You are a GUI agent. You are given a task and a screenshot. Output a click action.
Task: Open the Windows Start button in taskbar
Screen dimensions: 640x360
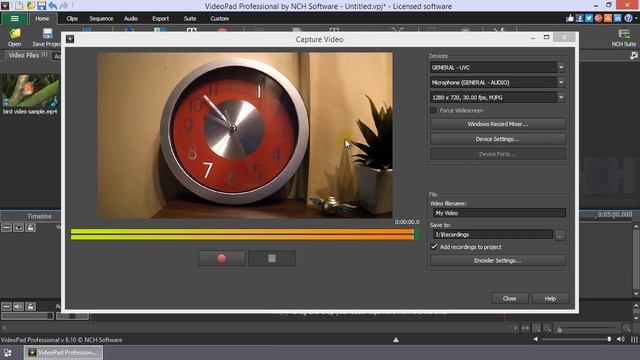coord(8,353)
